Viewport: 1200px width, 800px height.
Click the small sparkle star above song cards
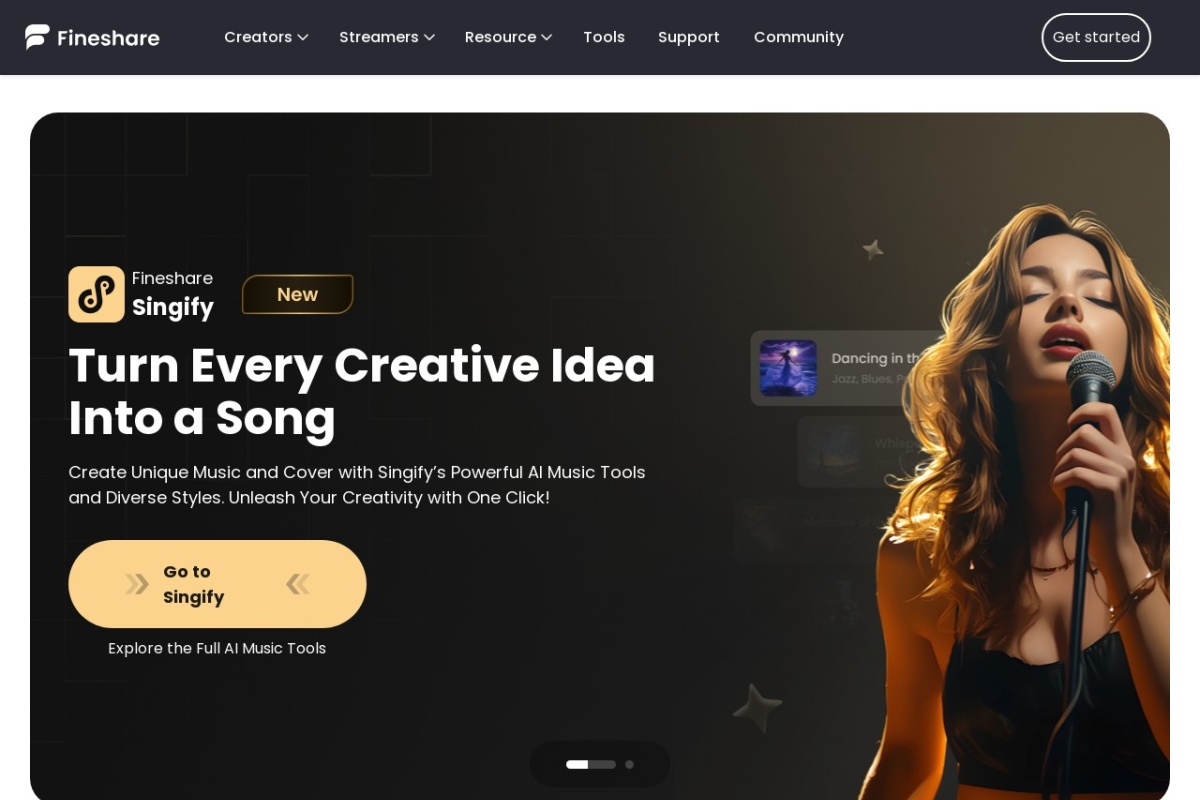(873, 249)
